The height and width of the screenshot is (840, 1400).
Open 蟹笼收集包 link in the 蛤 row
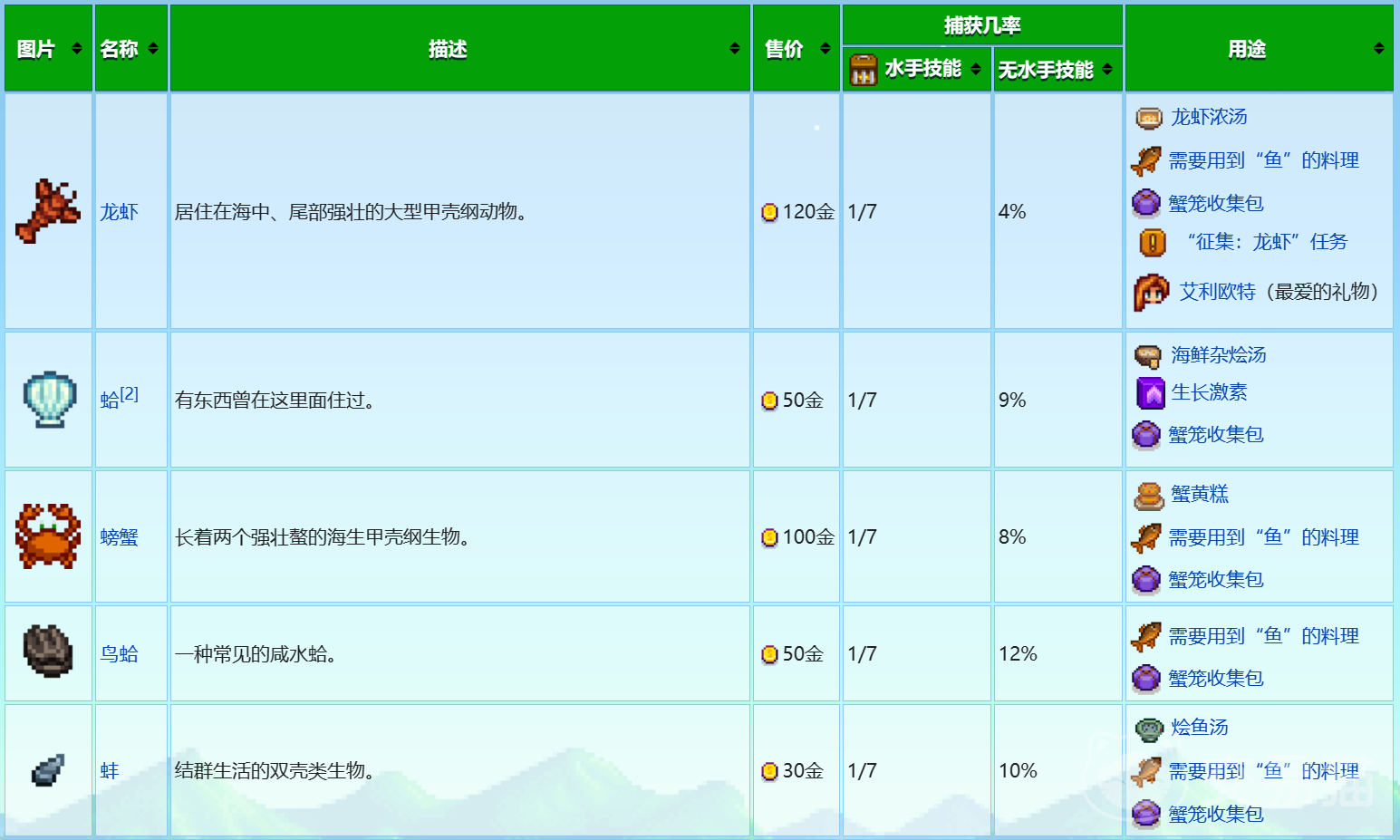point(1216,435)
